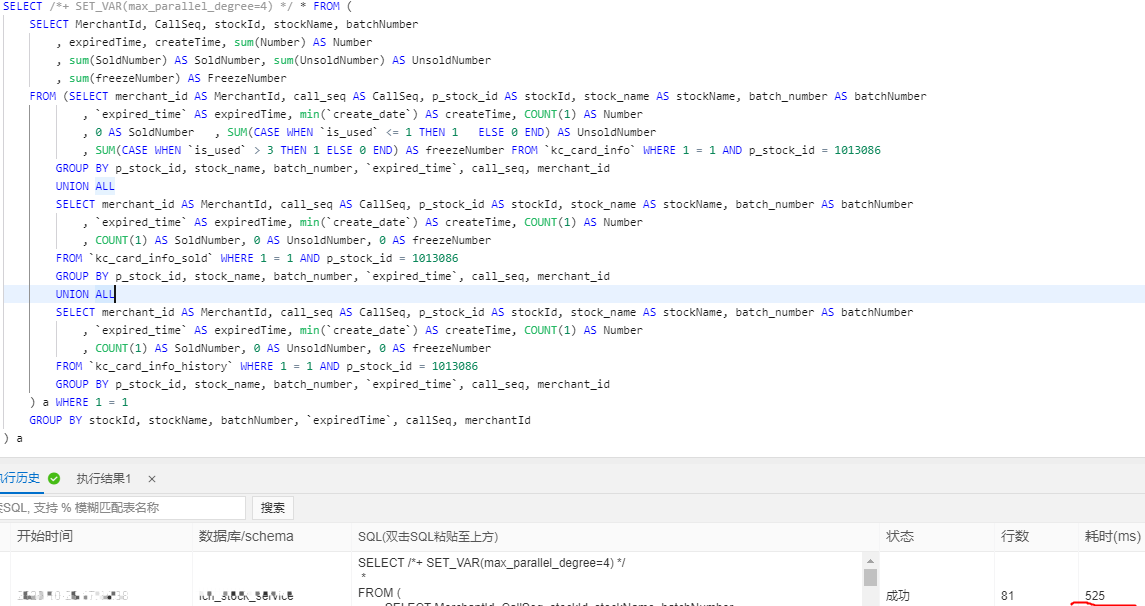
Task: Click the 行数 column header
Action: click(x=1015, y=536)
